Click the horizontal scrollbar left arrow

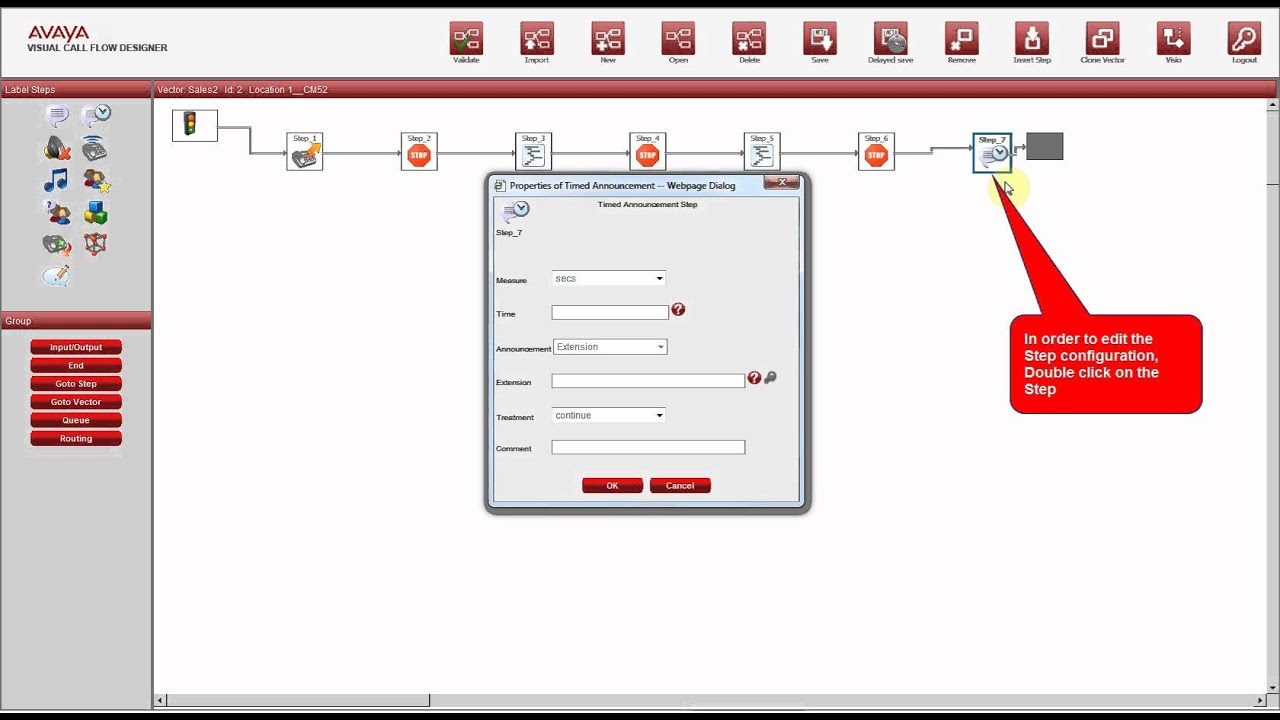click(x=160, y=700)
